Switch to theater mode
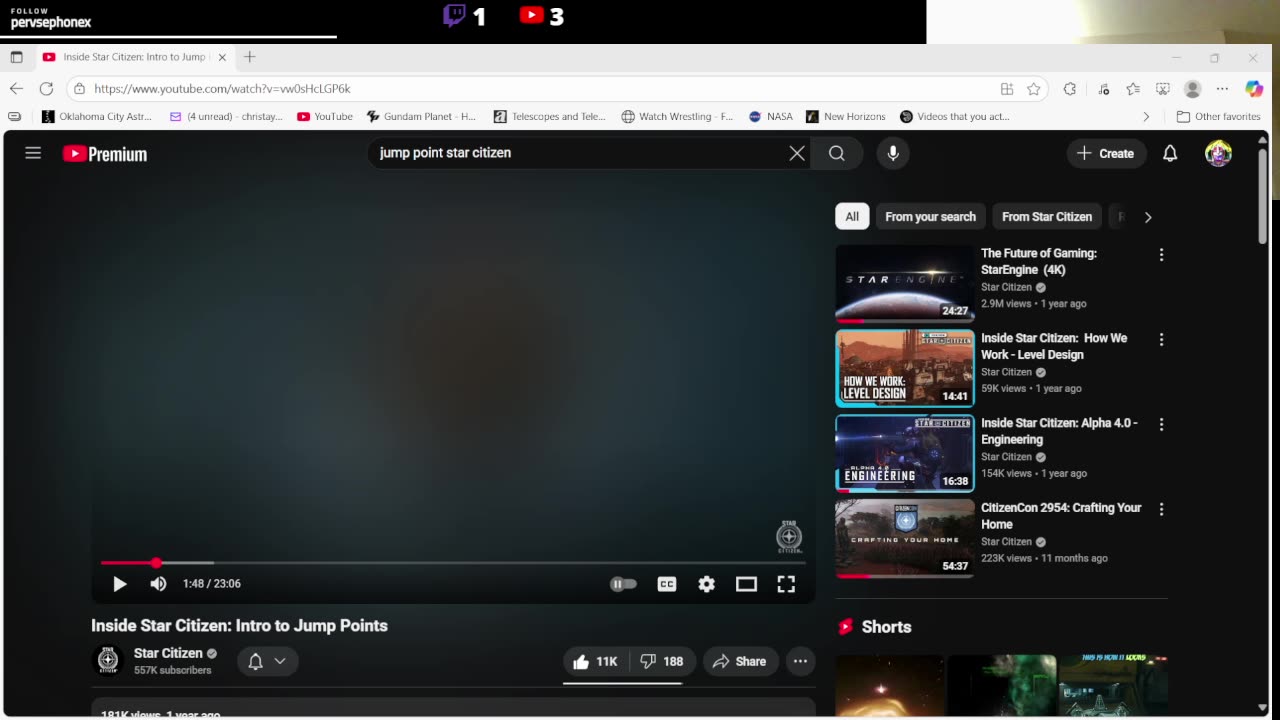The image size is (1280, 720). [746, 584]
